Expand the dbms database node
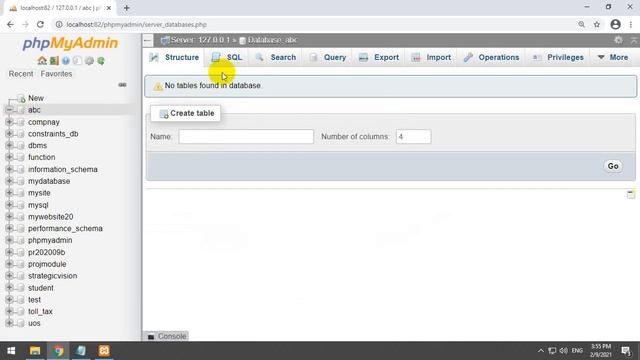640x360 pixels. [x=9, y=145]
